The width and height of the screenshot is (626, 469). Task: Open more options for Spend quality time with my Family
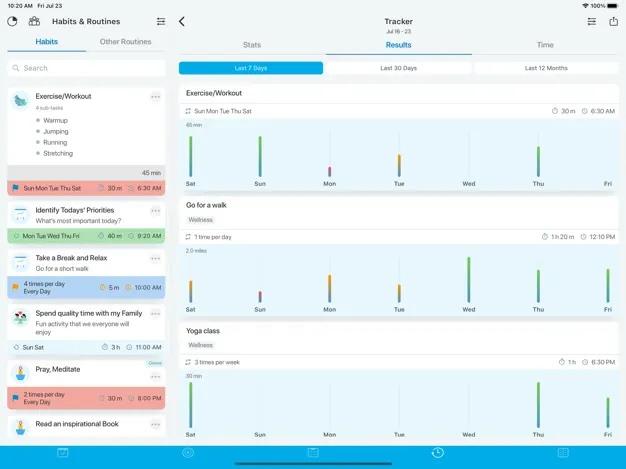pos(155,314)
